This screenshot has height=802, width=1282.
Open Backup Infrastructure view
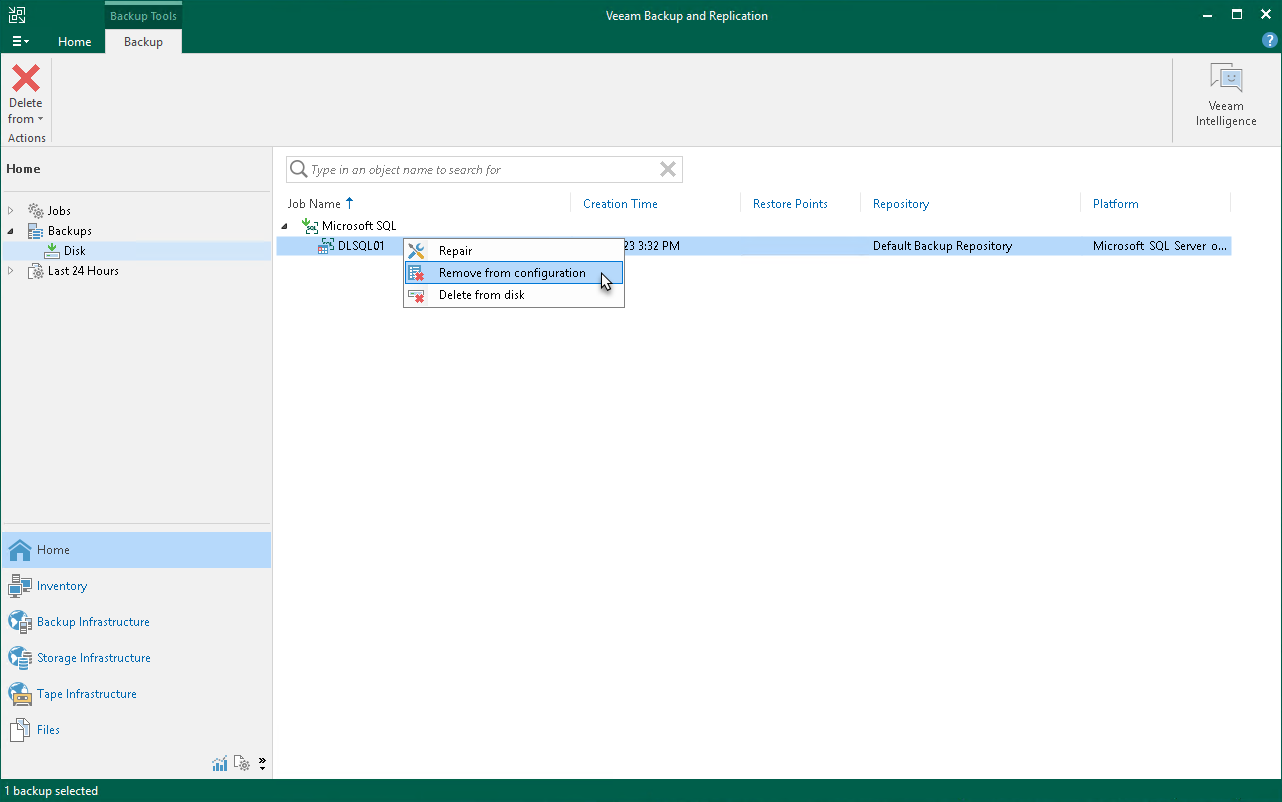(x=136, y=622)
